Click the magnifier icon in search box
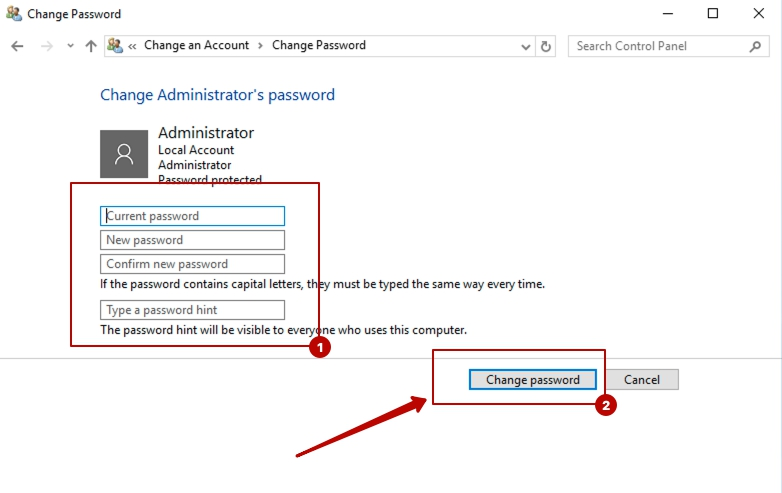The width and height of the screenshot is (782, 493). click(x=755, y=46)
